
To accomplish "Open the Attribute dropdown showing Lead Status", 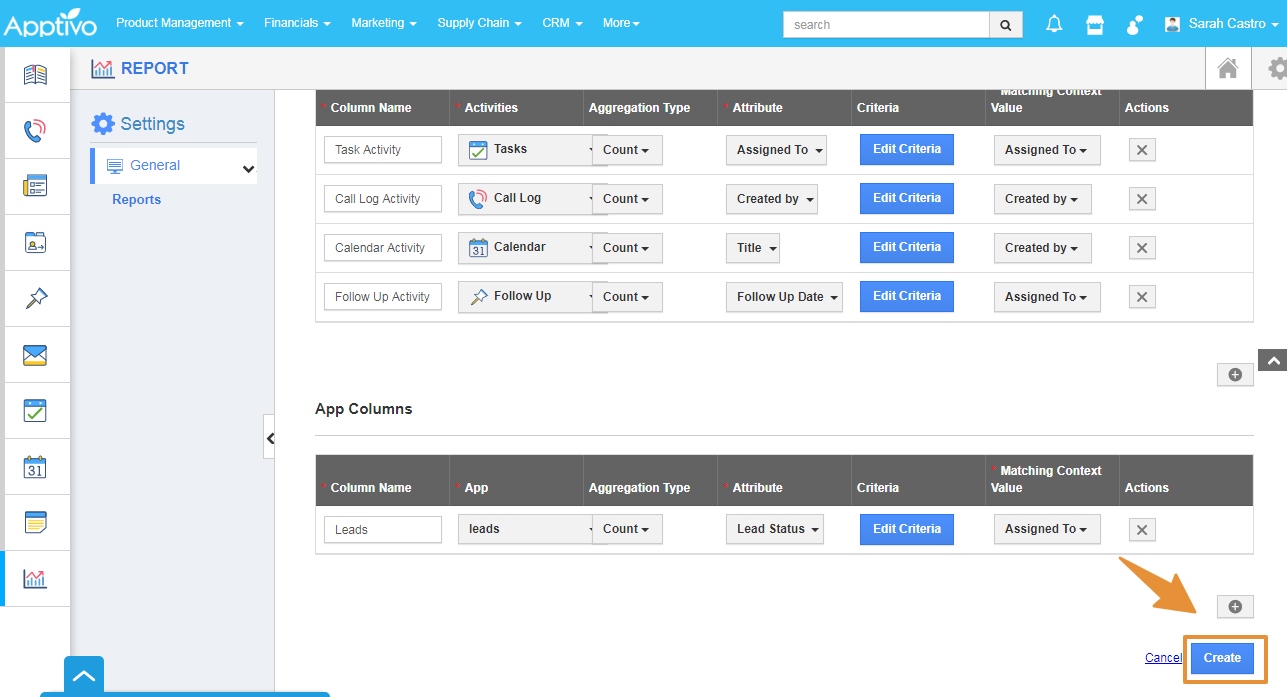I will pos(775,528).
